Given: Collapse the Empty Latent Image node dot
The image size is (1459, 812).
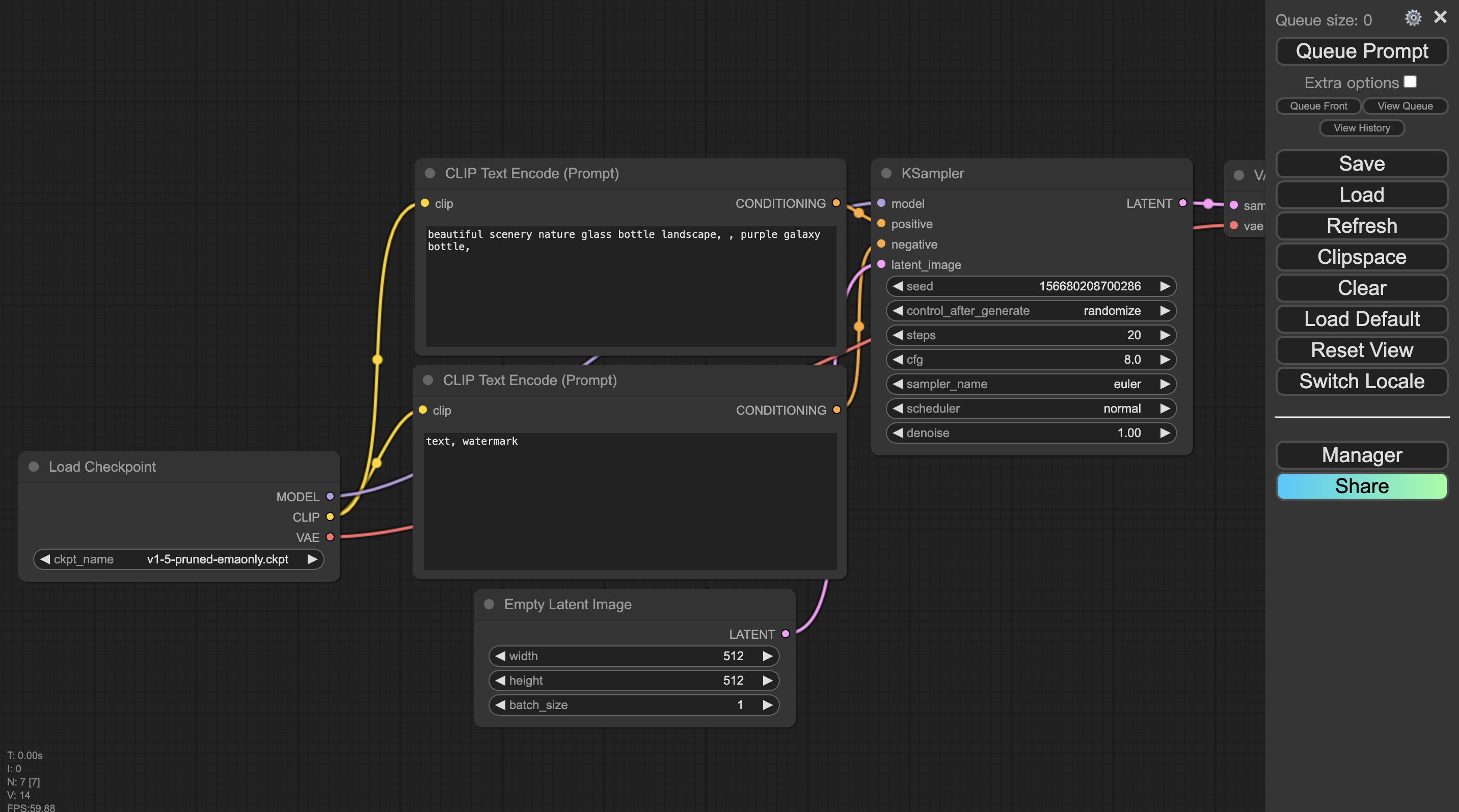Looking at the screenshot, I should point(489,604).
